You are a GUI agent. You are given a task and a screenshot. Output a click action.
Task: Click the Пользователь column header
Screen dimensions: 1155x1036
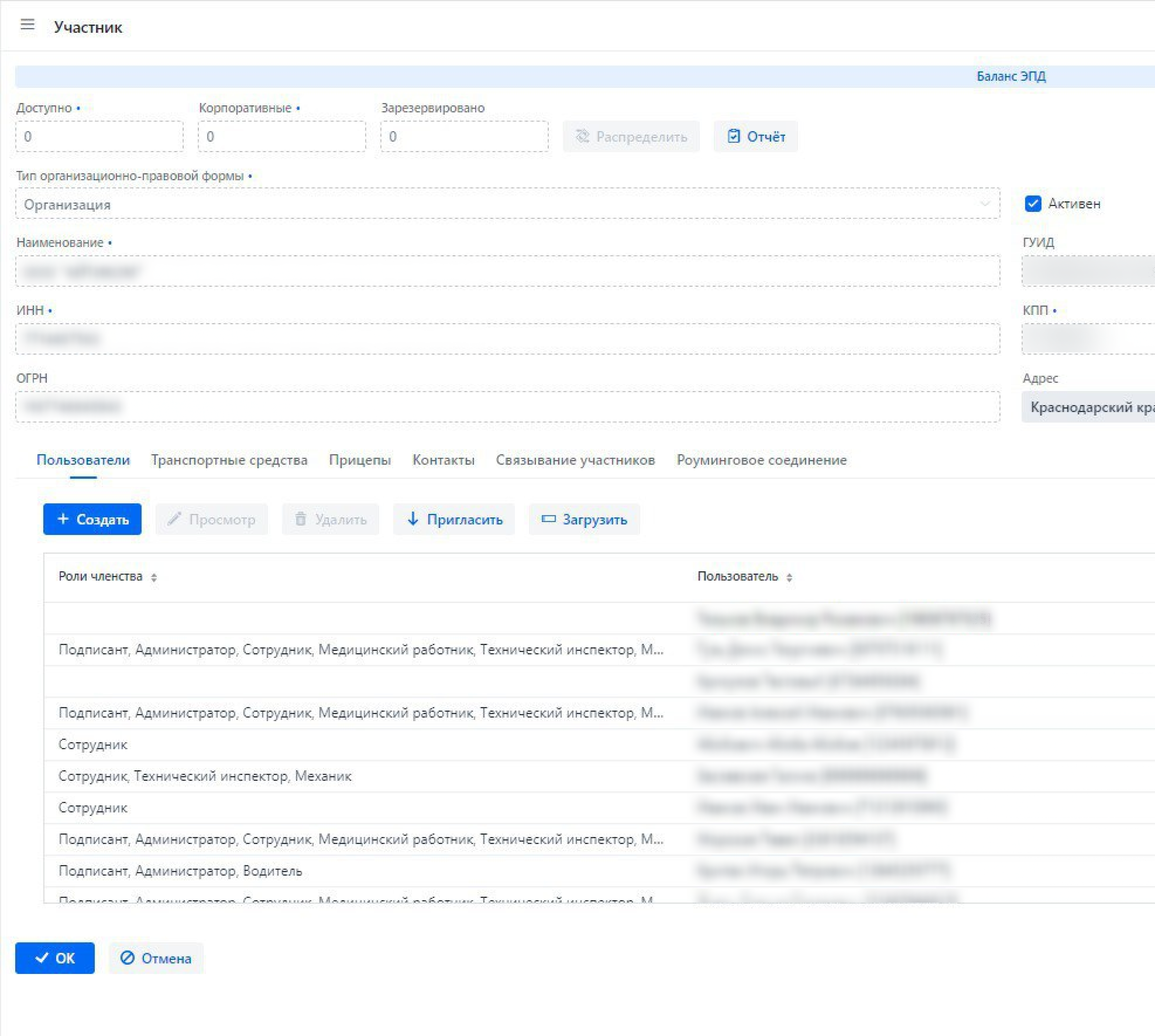click(x=737, y=577)
